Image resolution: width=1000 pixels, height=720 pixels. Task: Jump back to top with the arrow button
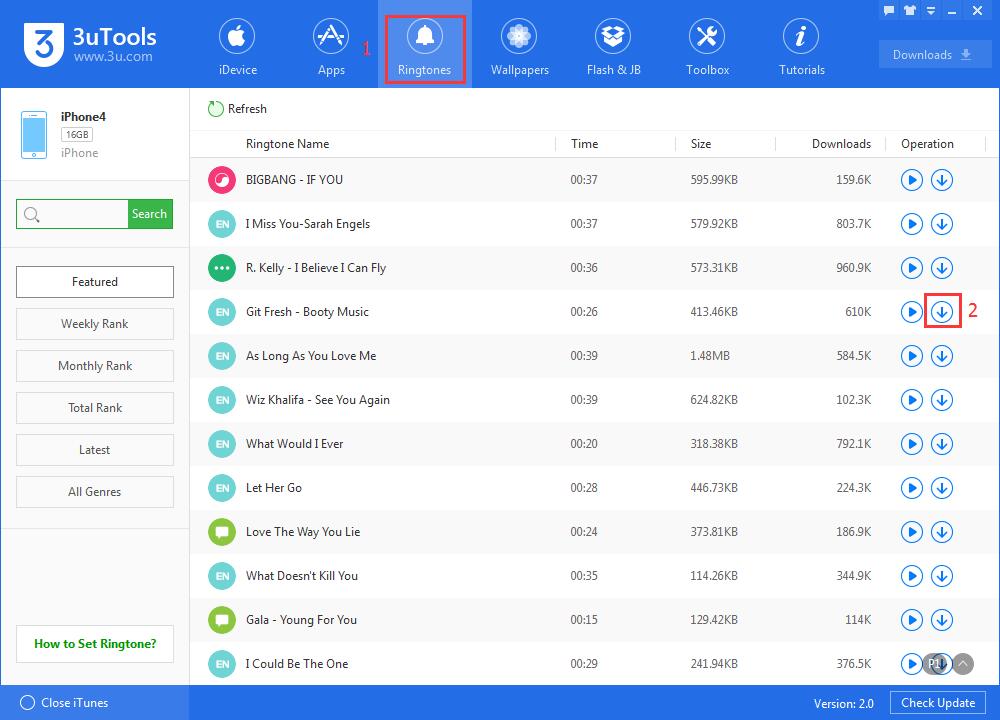[x=963, y=664]
